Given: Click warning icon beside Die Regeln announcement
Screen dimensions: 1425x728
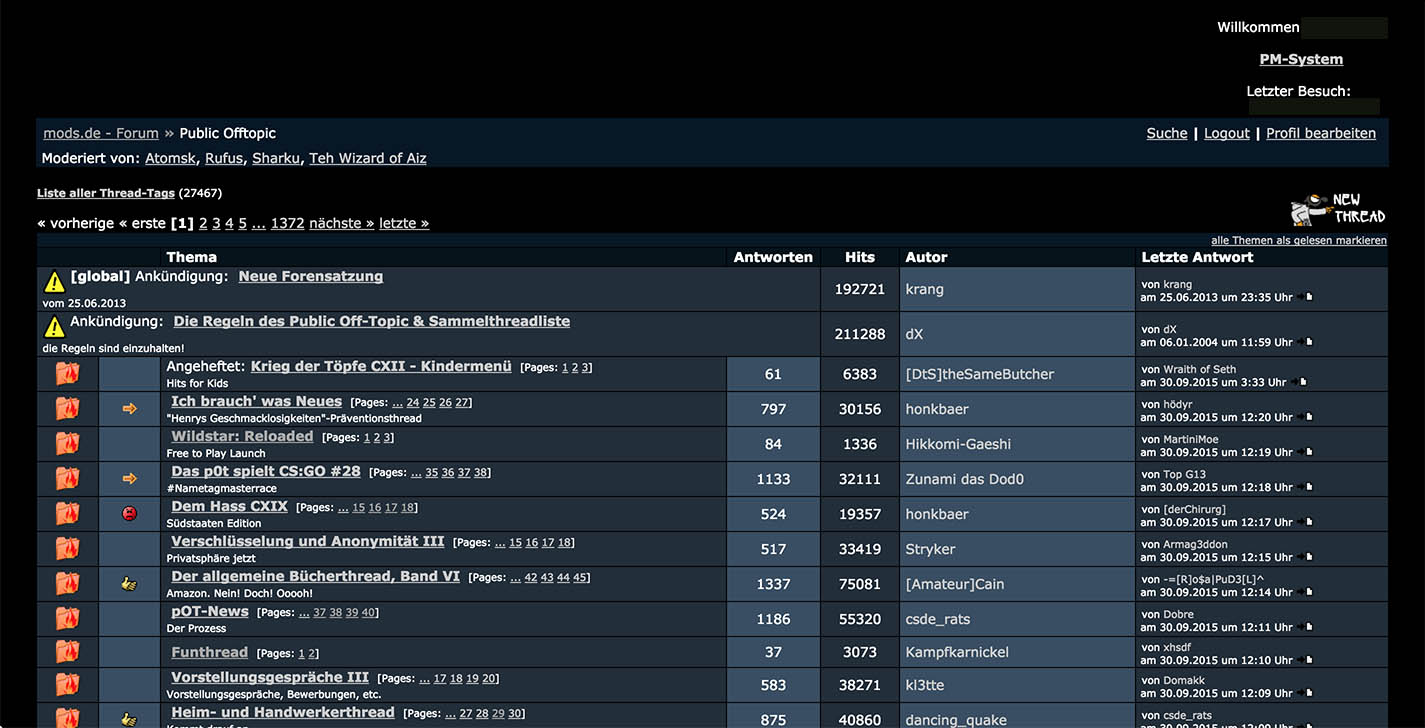Looking at the screenshot, I should coord(54,327).
